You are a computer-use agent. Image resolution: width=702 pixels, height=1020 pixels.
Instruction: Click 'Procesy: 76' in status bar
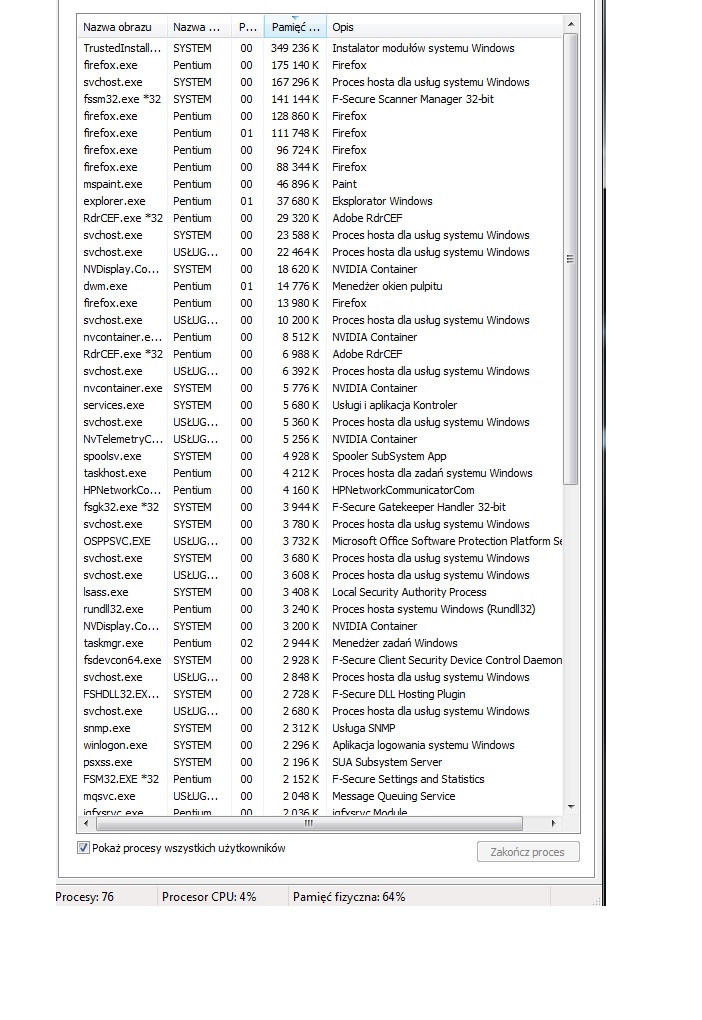click(85, 896)
